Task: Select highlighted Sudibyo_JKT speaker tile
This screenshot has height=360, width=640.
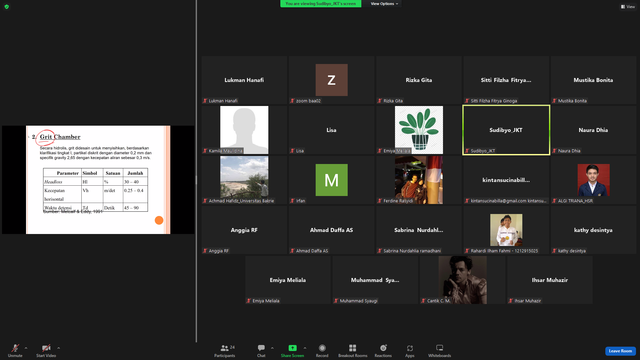Action: pyautogui.click(x=506, y=130)
